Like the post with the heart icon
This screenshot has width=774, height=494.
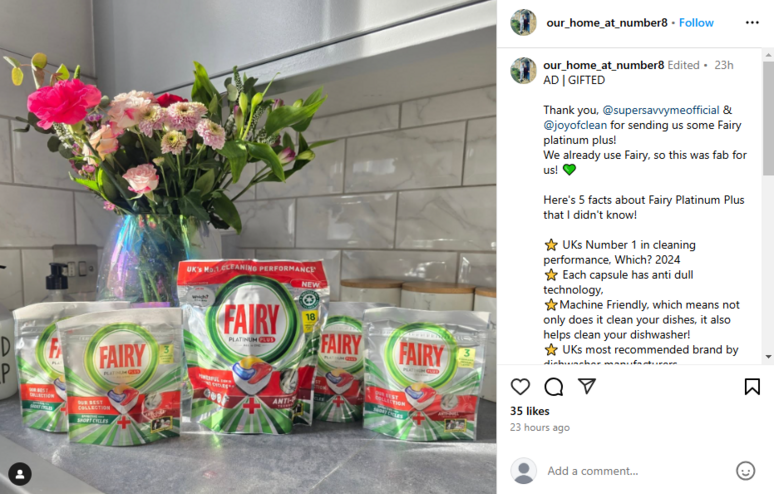pos(520,386)
